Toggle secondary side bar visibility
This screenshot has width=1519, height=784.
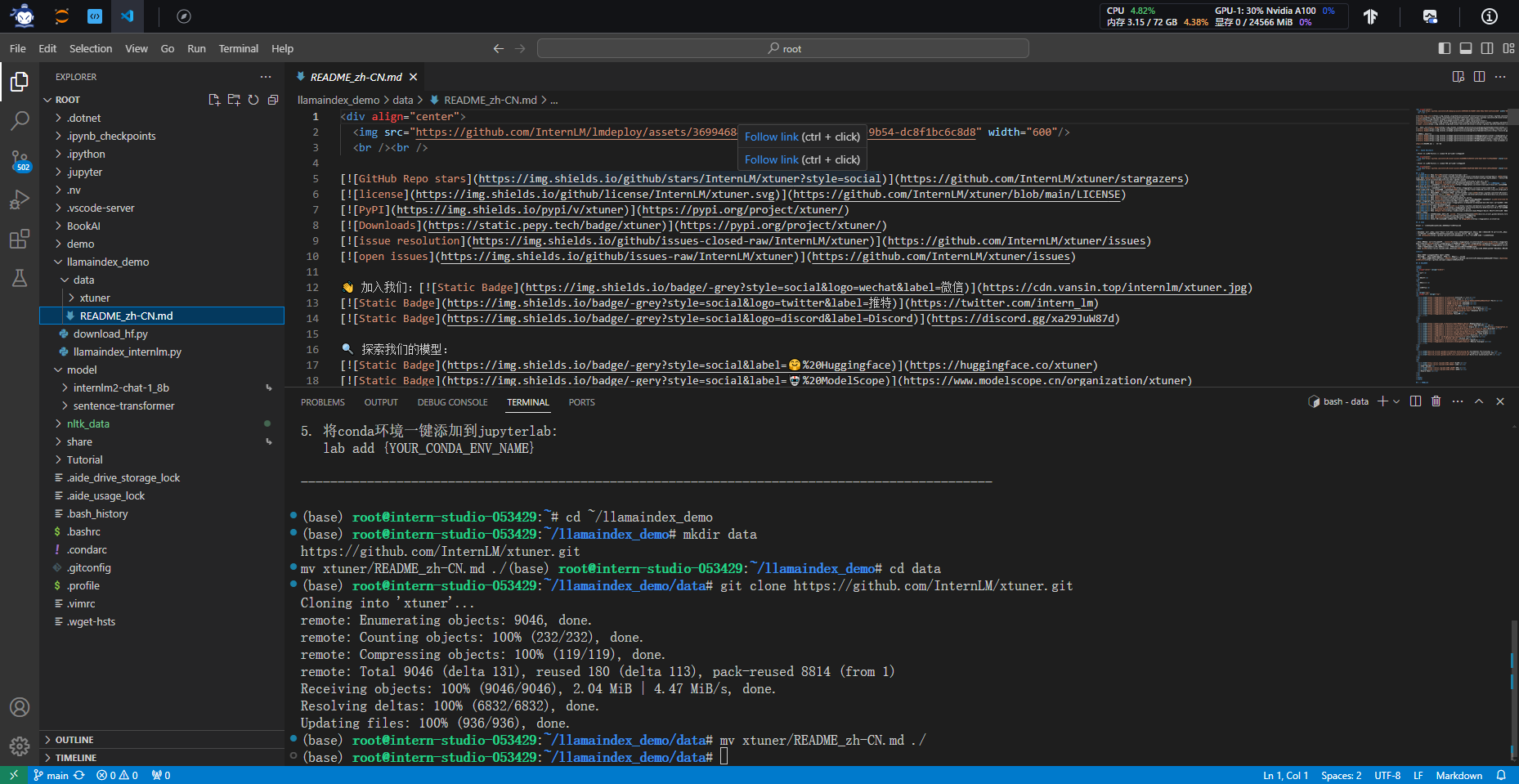pos(1487,49)
